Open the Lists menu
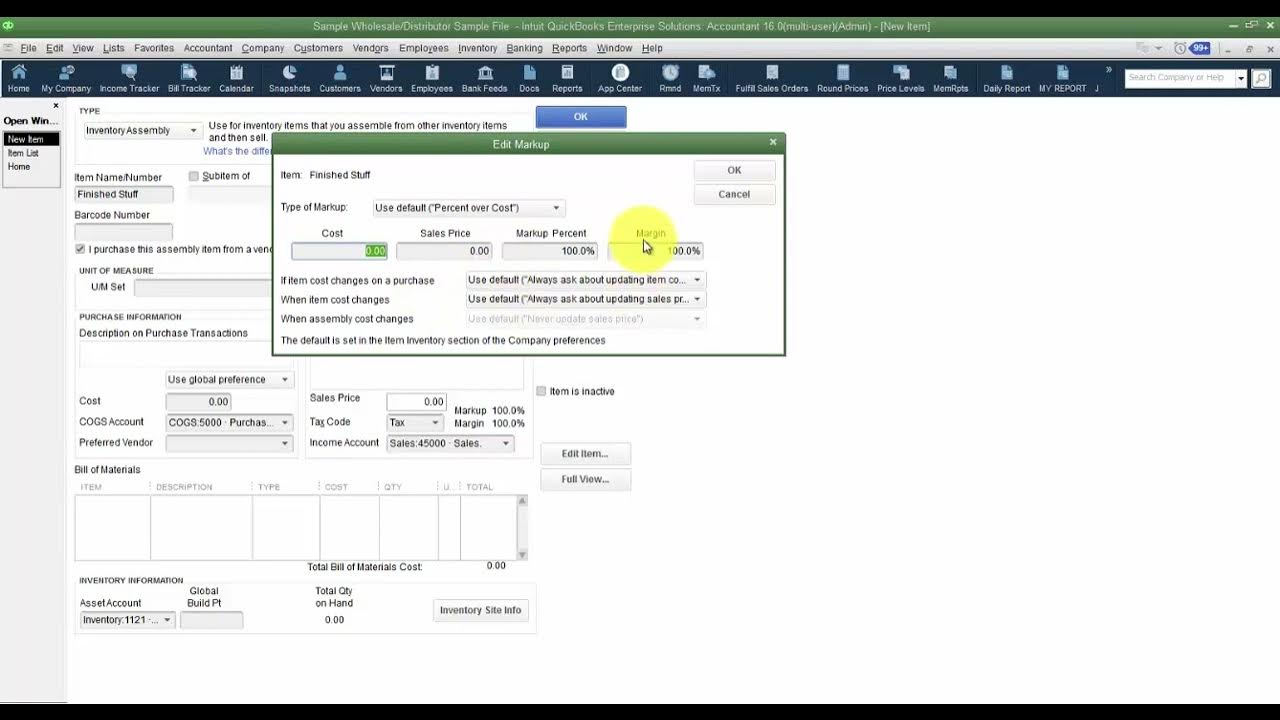The width and height of the screenshot is (1280, 720). [x=114, y=48]
